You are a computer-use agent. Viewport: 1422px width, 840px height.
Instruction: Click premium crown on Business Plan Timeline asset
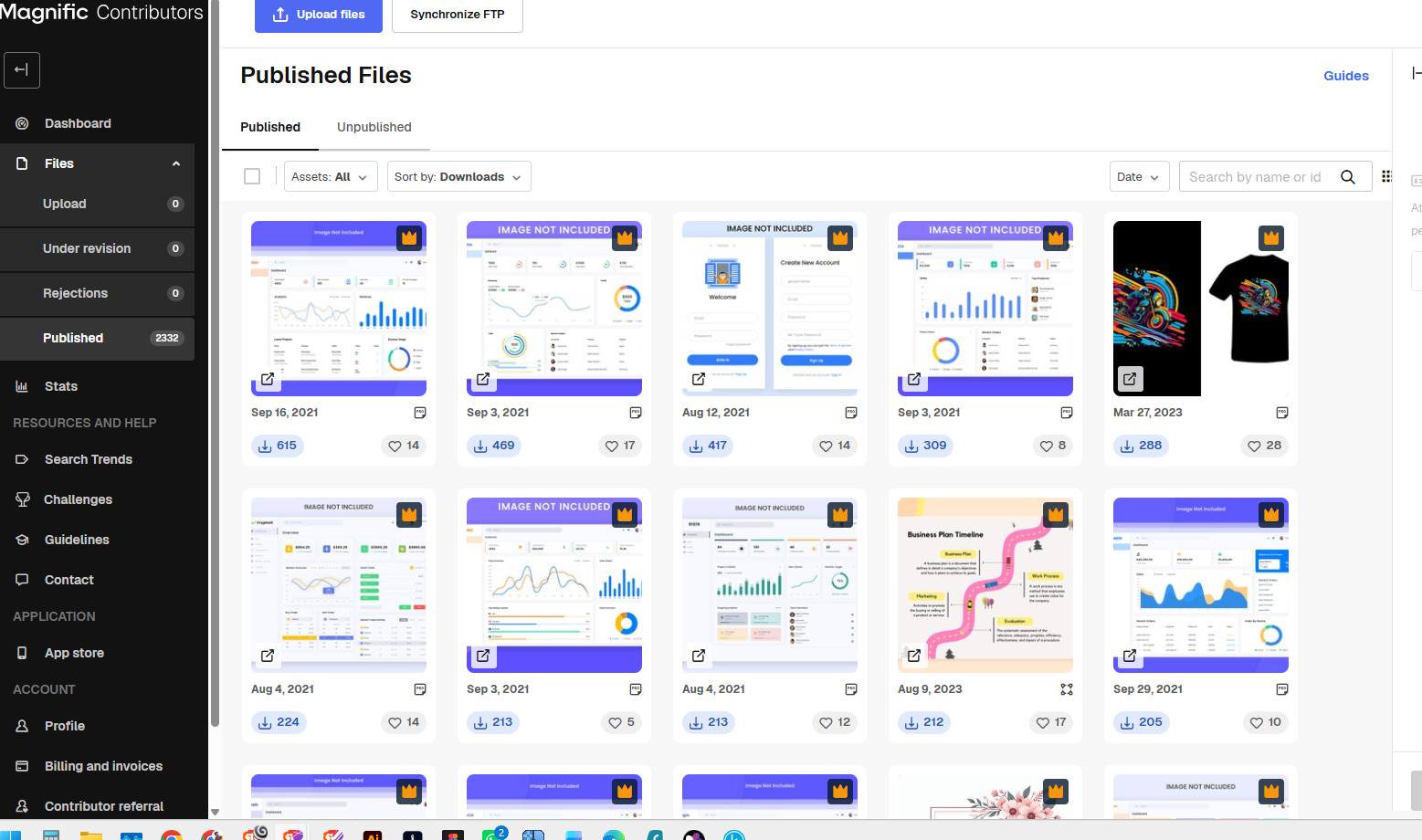click(x=1056, y=515)
